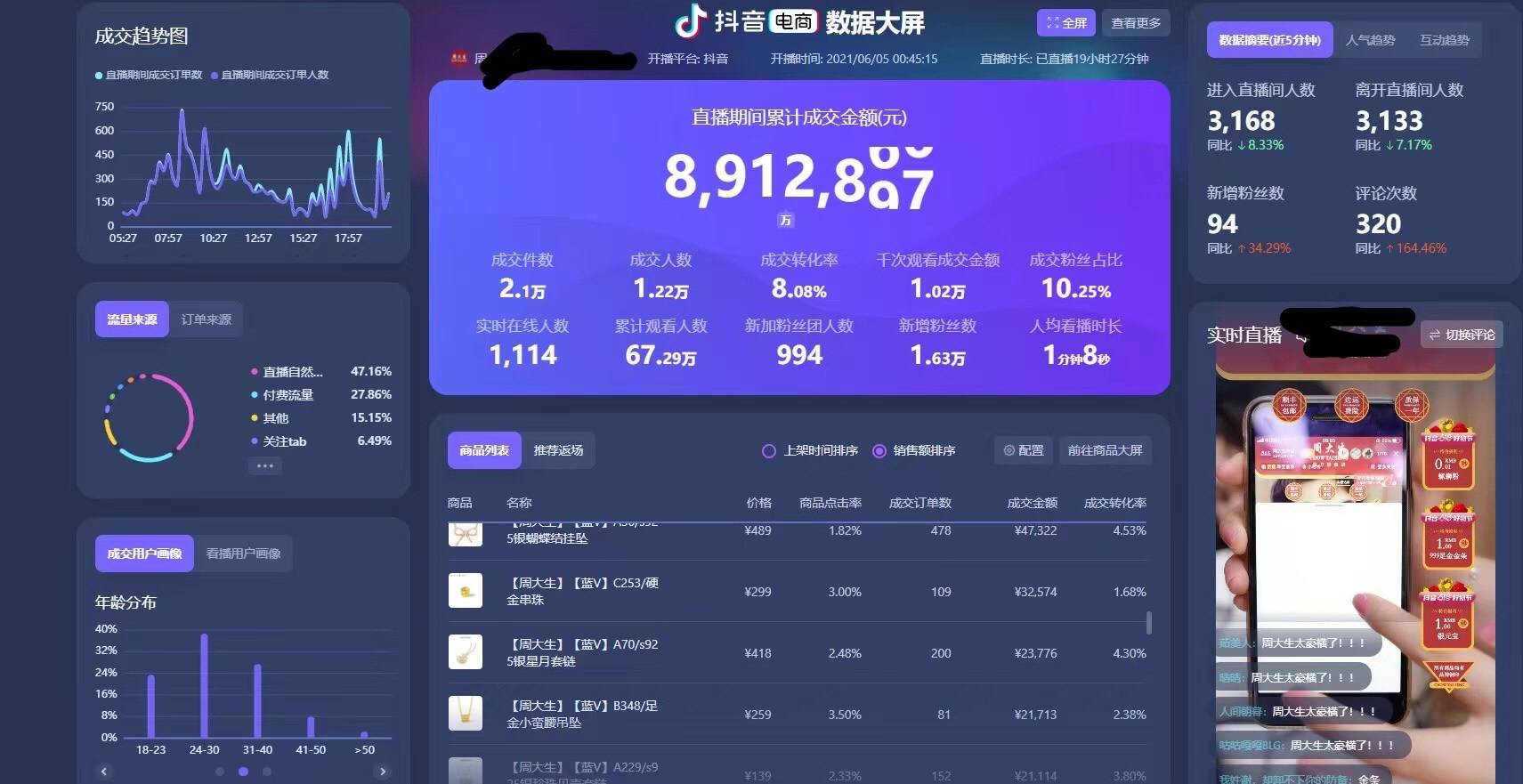Image resolution: width=1523 pixels, height=784 pixels.
Task: Click the 成交金额 column header
Action: coord(1032,503)
